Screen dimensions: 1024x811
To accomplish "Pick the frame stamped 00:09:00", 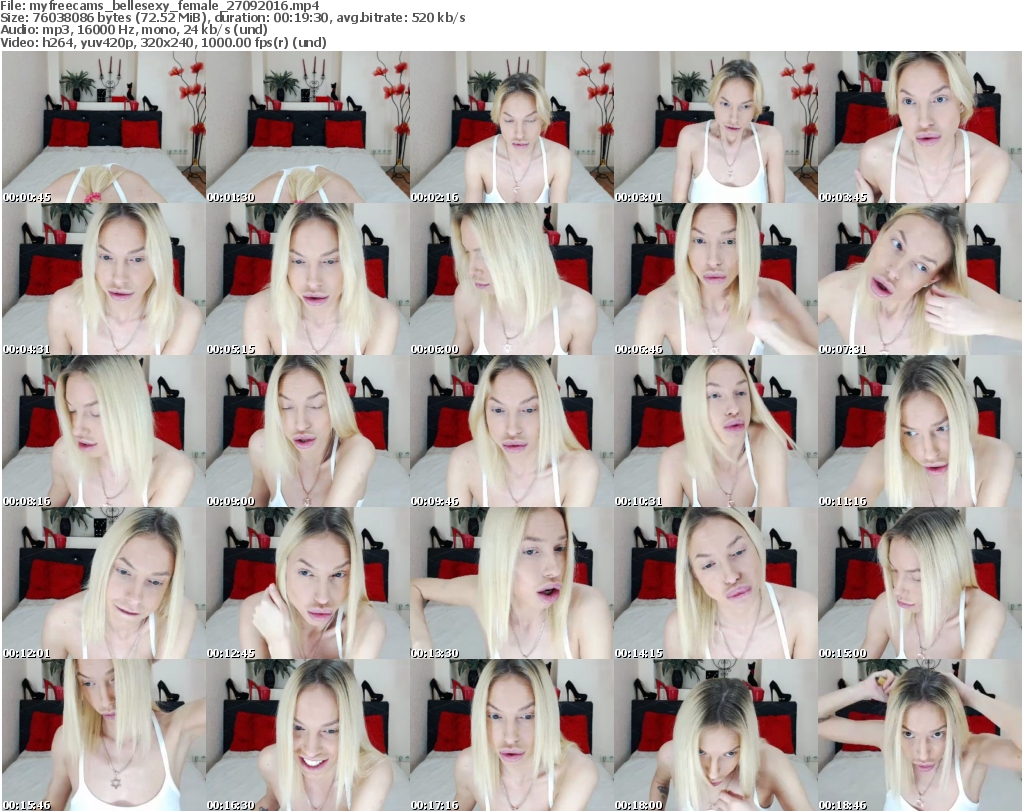I will tap(308, 431).
